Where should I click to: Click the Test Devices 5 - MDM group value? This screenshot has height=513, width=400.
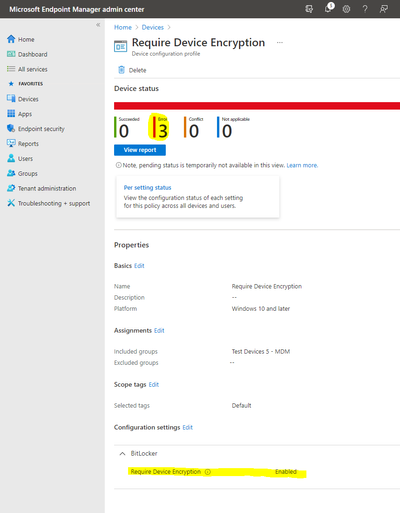point(261,351)
